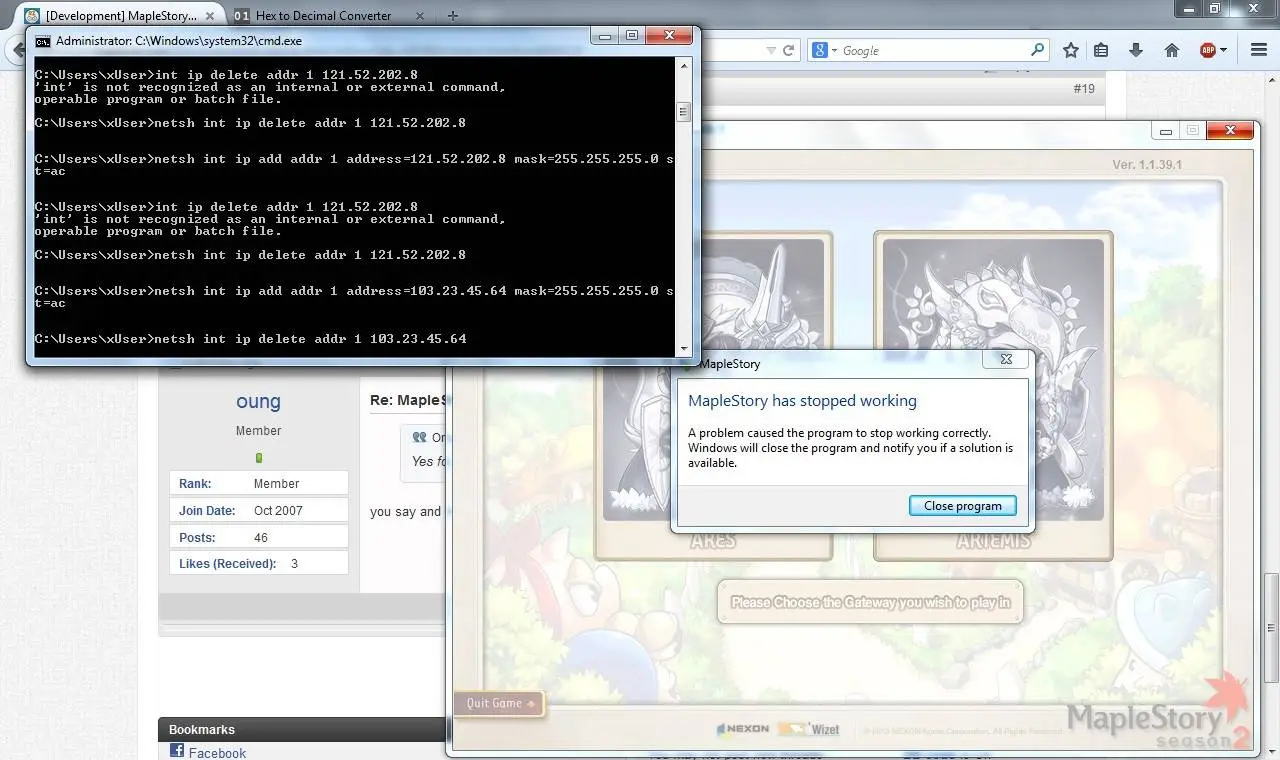Screen dimensions: 1280x760
Task: Open the URL history dropdown arrow
Action: point(771,50)
